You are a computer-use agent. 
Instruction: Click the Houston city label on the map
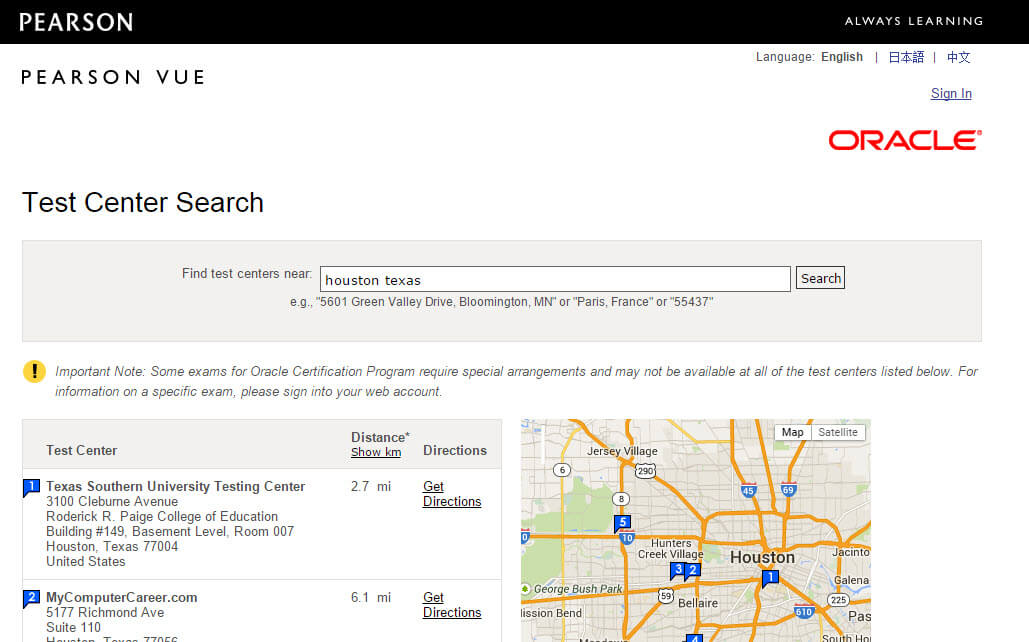coord(762,557)
